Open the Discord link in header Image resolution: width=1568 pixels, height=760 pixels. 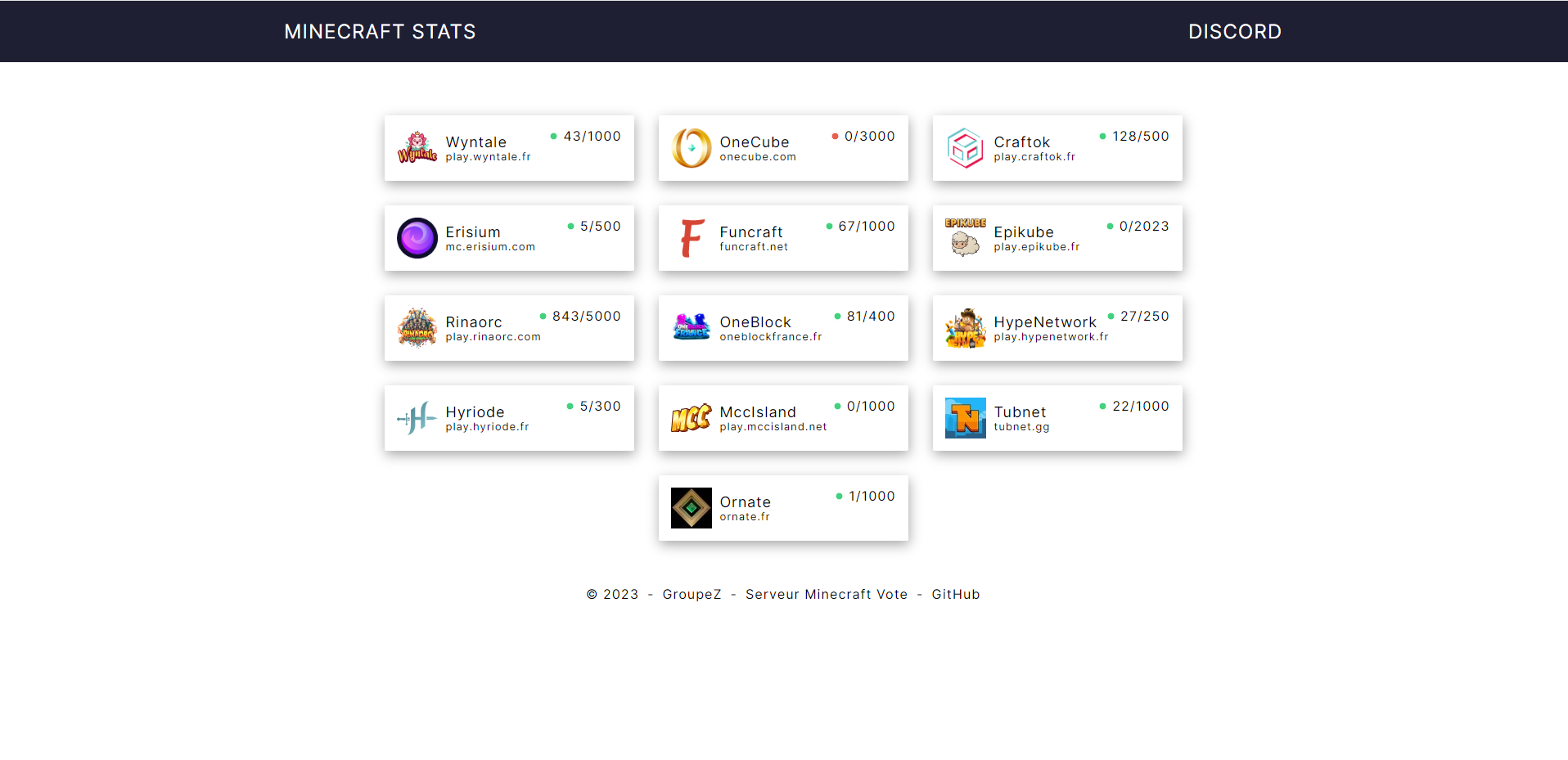pos(1234,32)
